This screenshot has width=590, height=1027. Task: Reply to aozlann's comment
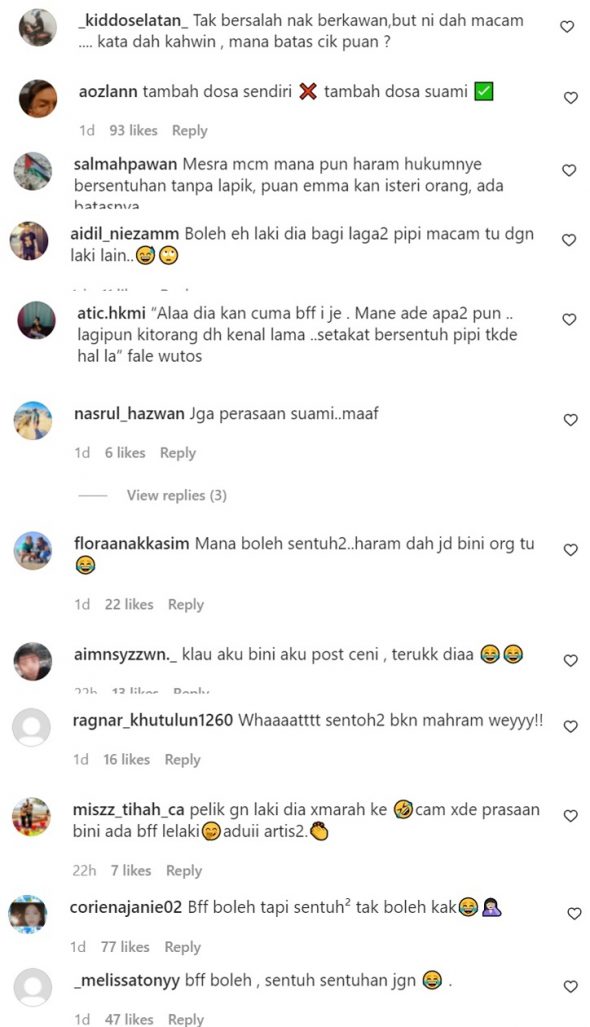click(x=190, y=130)
